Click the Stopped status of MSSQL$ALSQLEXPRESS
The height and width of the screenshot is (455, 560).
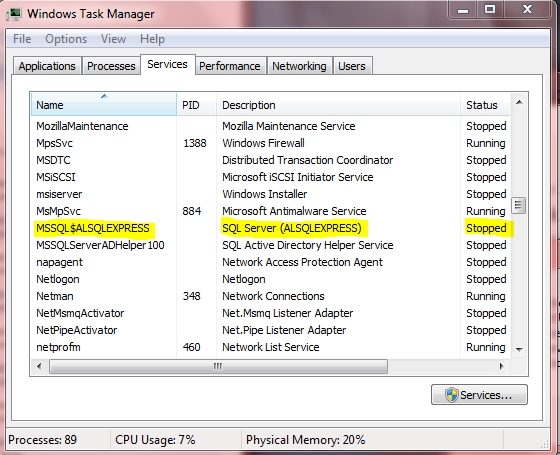(x=486, y=228)
